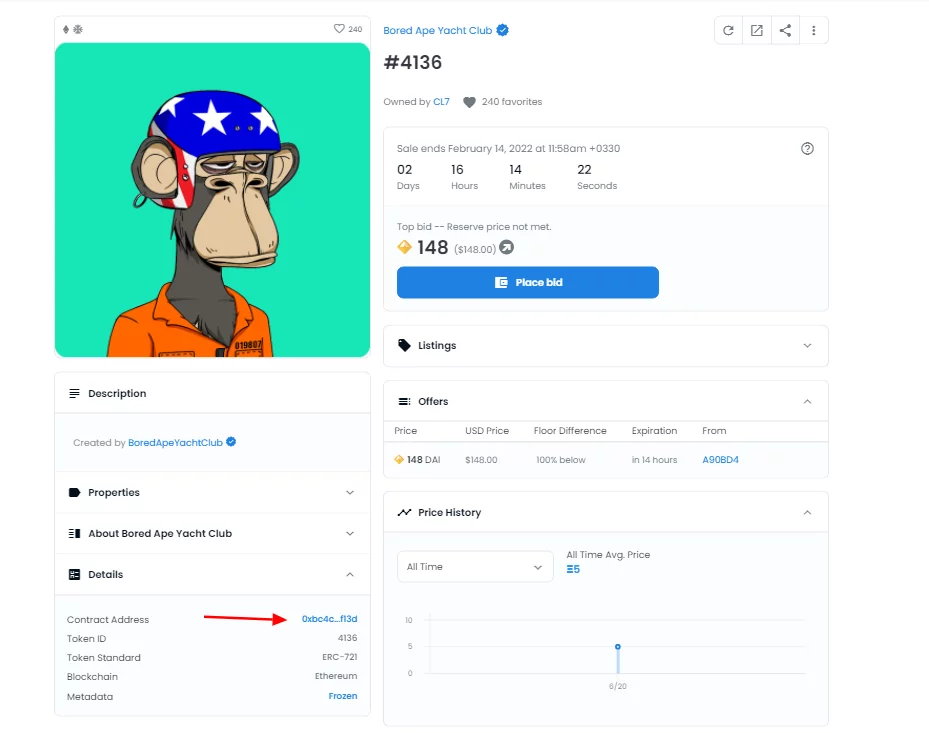Click the arrow icon beside $148.00
The image size is (929, 733).
pos(507,247)
